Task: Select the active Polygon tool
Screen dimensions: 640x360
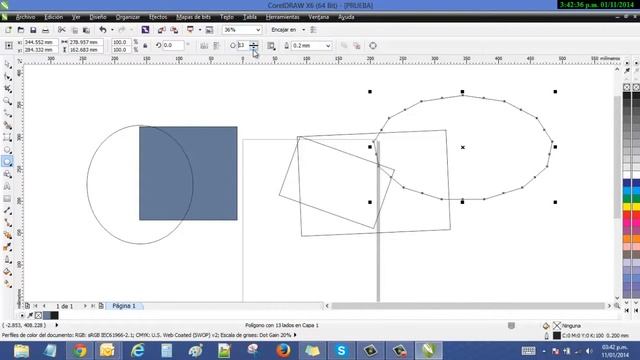Action: click(x=7, y=162)
